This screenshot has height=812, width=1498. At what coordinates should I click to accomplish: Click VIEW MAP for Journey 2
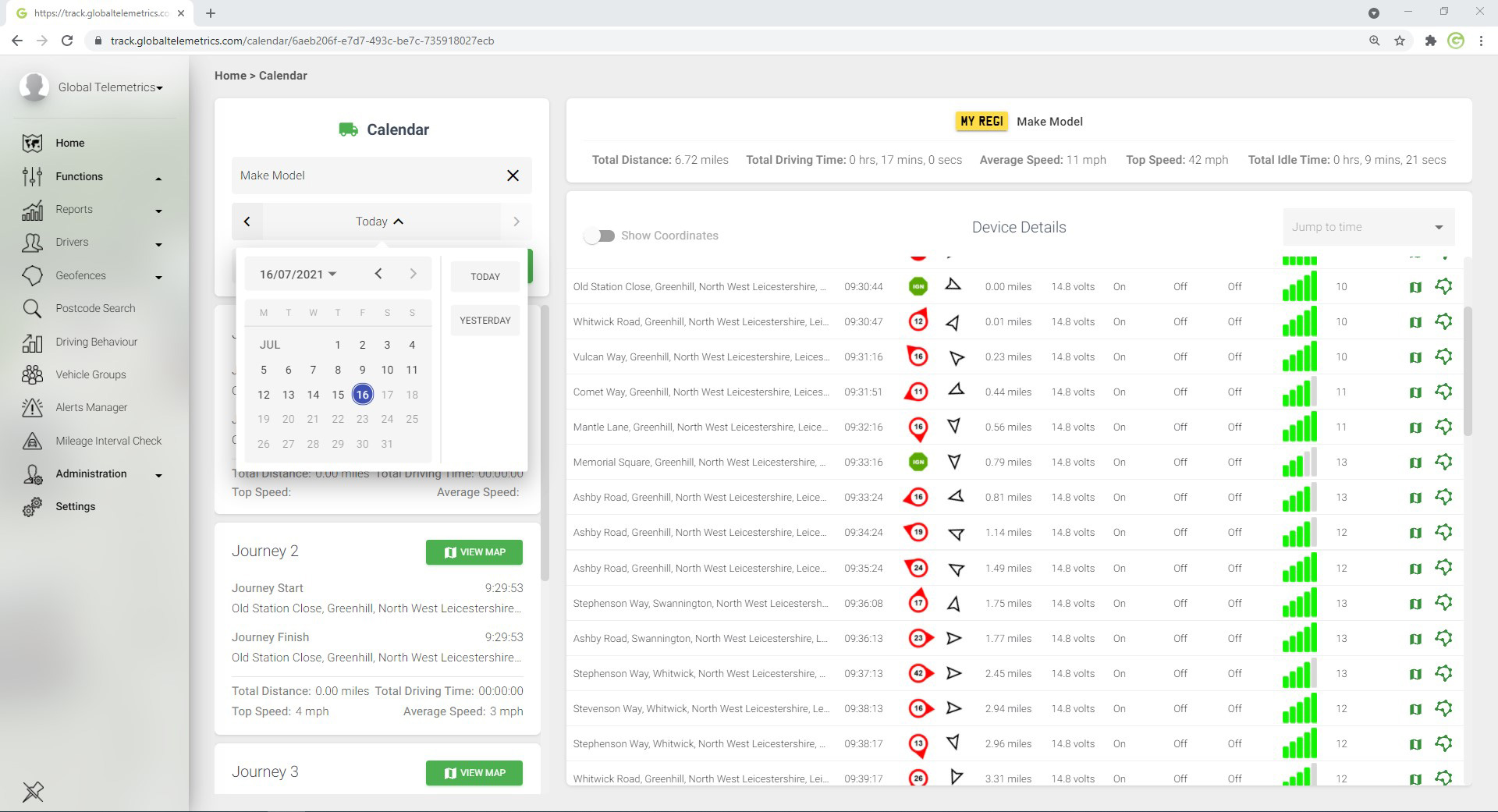[474, 552]
